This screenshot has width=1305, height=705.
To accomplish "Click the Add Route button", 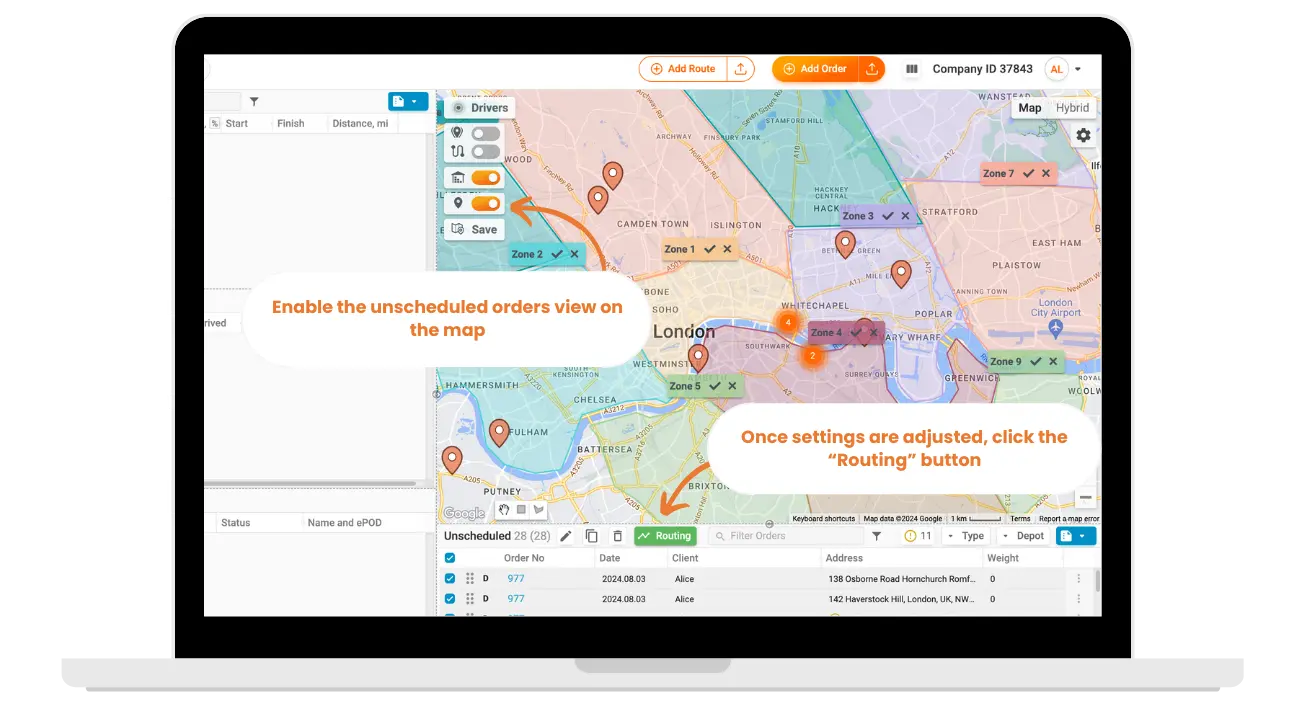I will (x=683, y=69).
